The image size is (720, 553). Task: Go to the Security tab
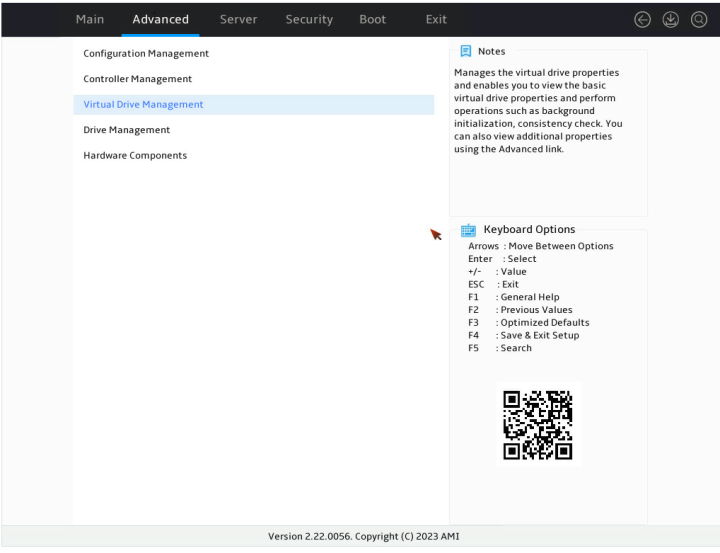click(x=309, y=19)
